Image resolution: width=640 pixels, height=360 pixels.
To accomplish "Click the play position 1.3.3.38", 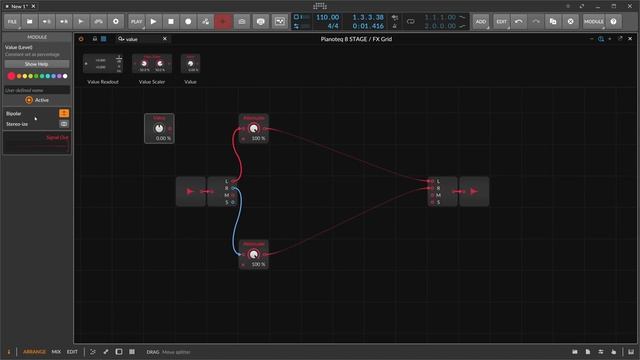I will 368,17.
